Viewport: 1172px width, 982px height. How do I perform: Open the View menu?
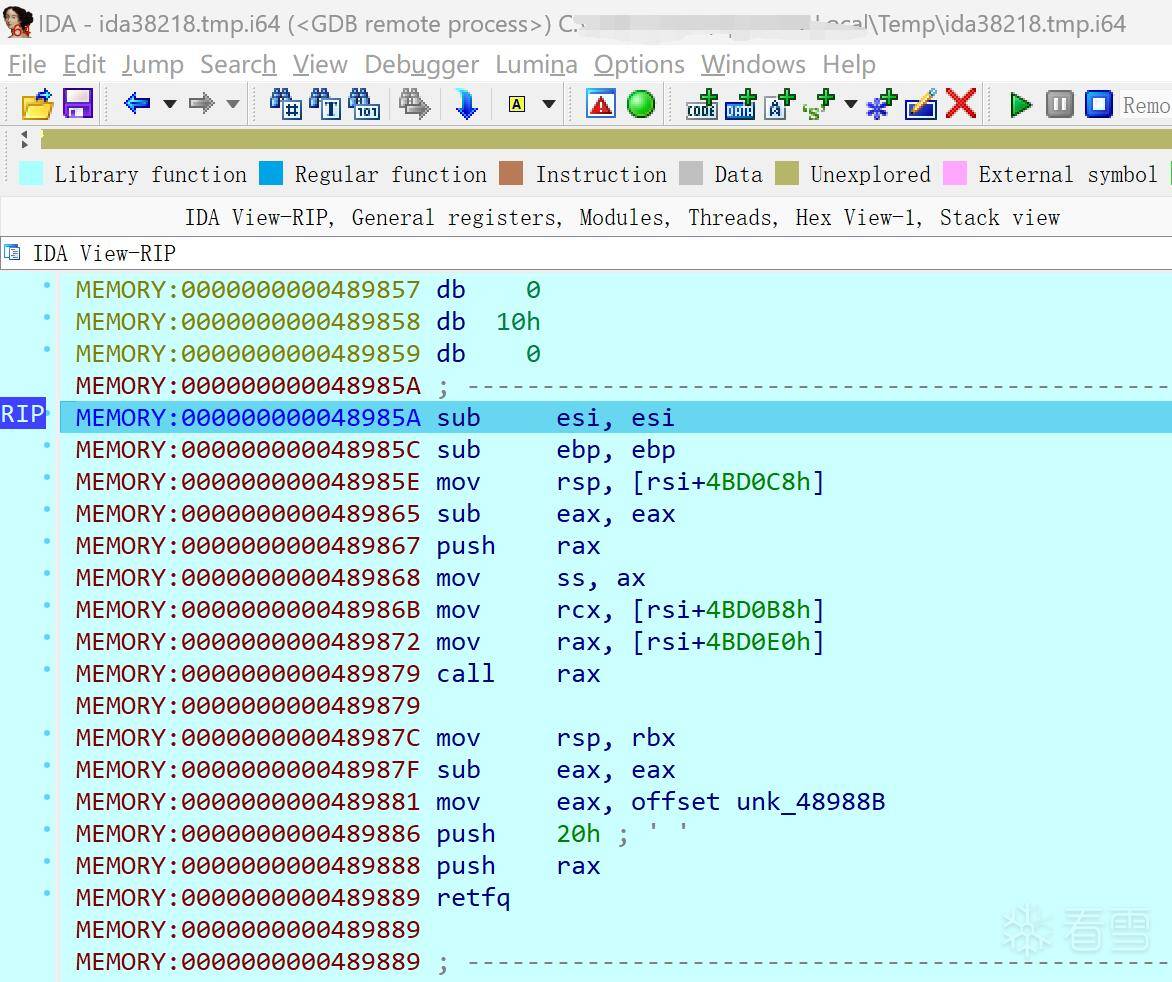320,65
